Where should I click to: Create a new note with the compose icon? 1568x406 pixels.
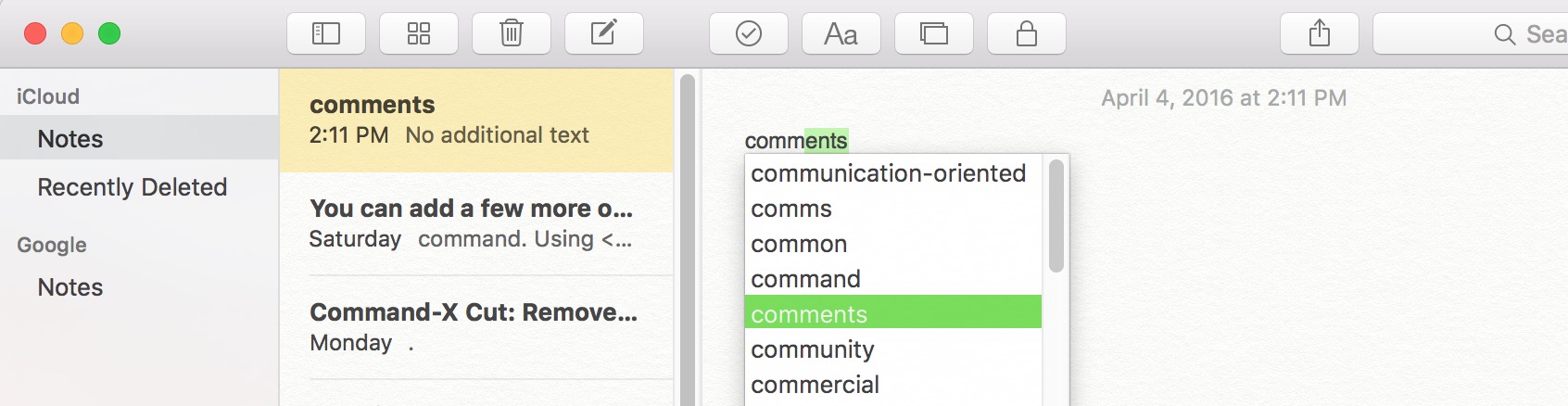604,34
